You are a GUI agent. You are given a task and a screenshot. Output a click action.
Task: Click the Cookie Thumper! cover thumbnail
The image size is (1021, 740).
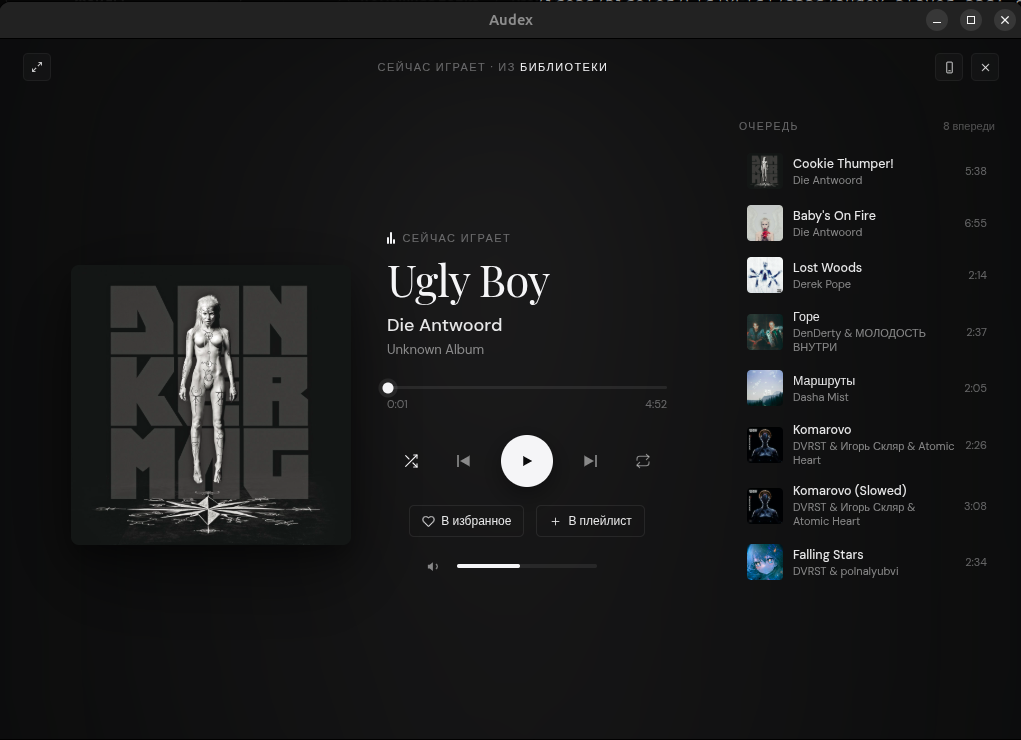(x=764, y=171)
